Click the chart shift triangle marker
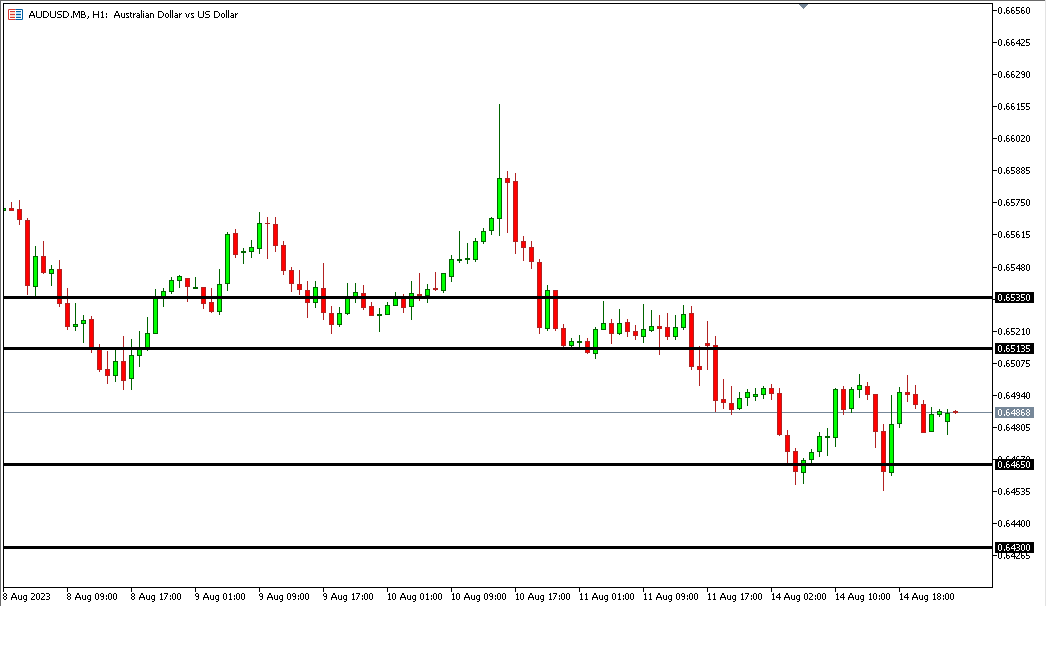Image resolution: width=1046 pixels, height=672 pixels. pos(803,6)
